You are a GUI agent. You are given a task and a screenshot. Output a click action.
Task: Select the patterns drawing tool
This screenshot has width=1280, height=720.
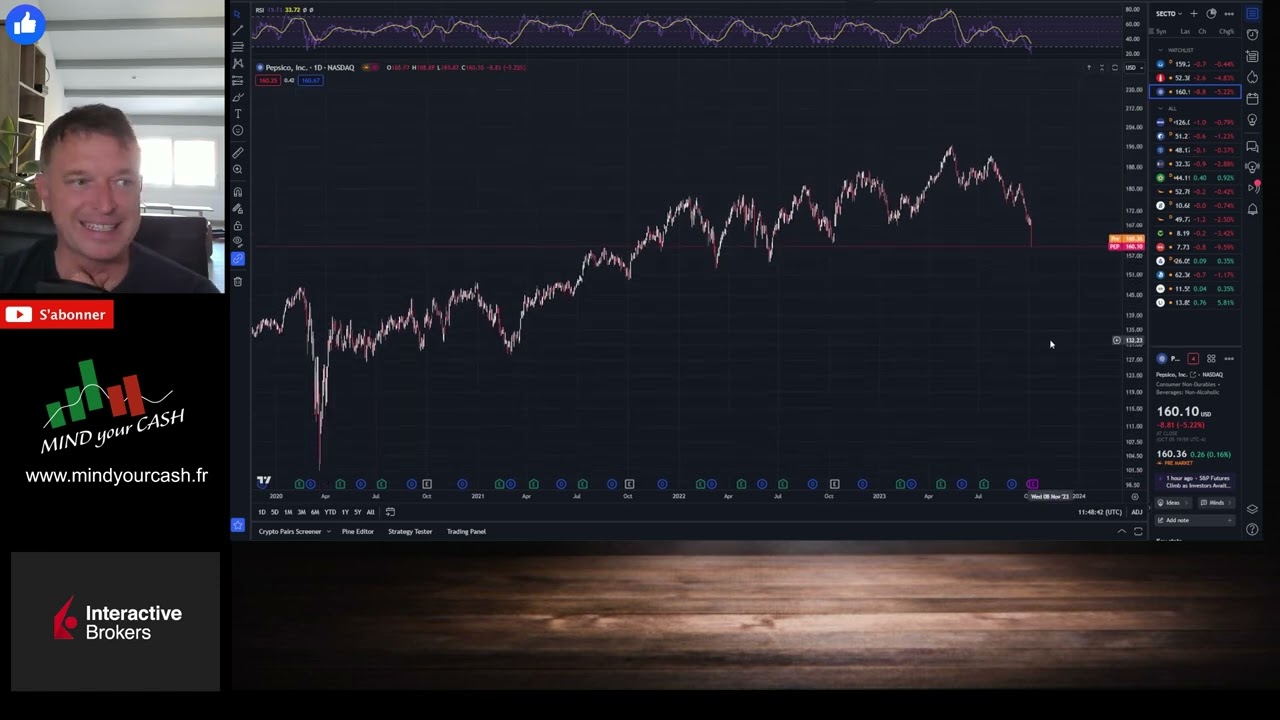pos(237,63)
